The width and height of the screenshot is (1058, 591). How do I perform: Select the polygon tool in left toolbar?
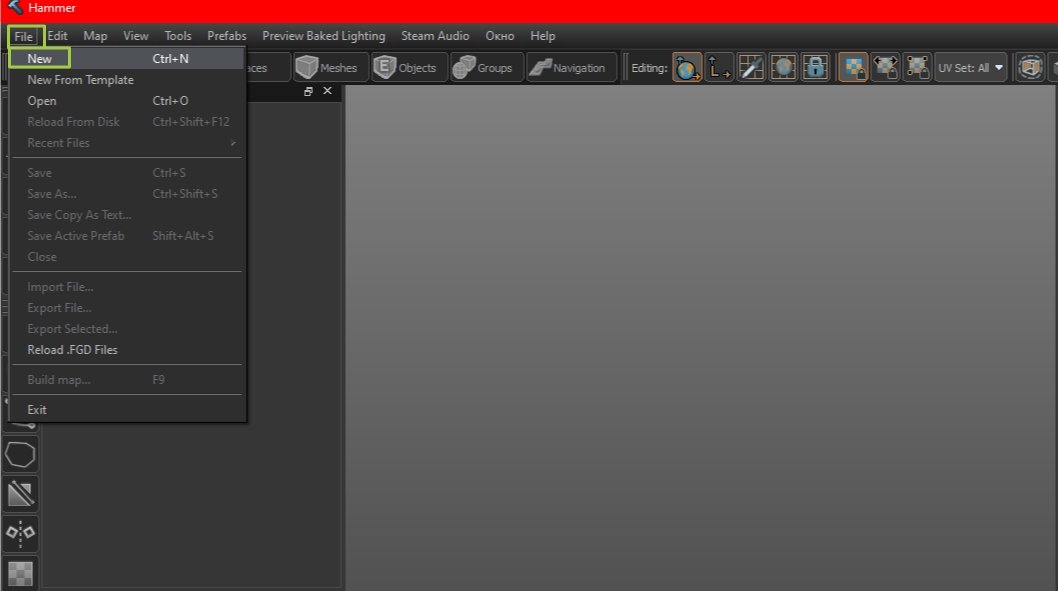[x=21, y=454]
